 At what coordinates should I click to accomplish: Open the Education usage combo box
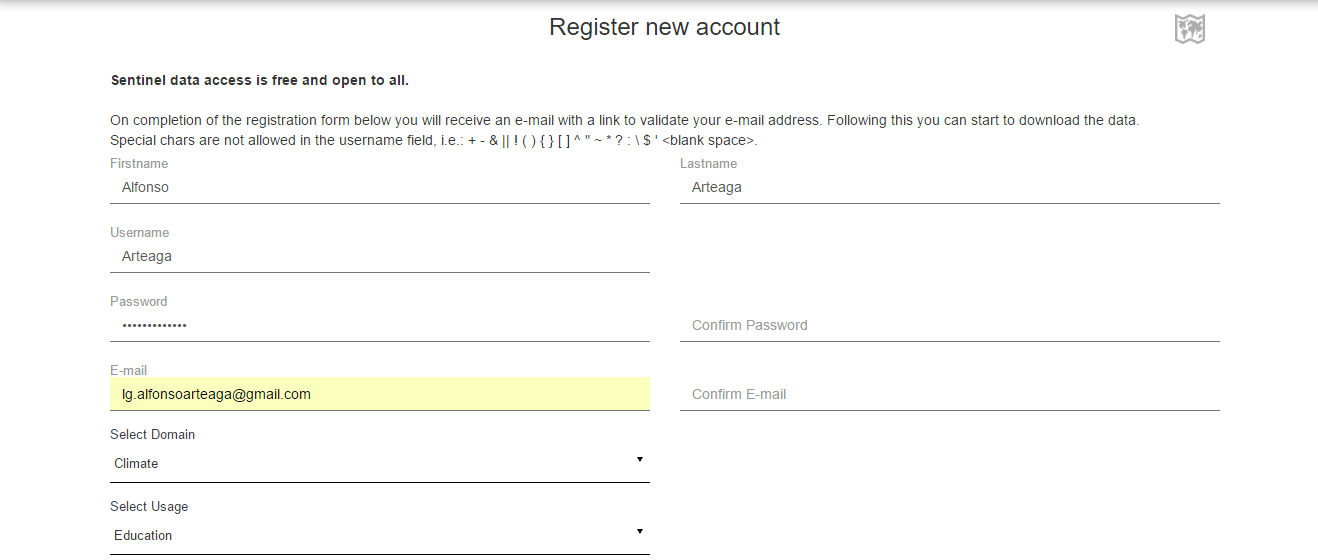tap(370, 535)
